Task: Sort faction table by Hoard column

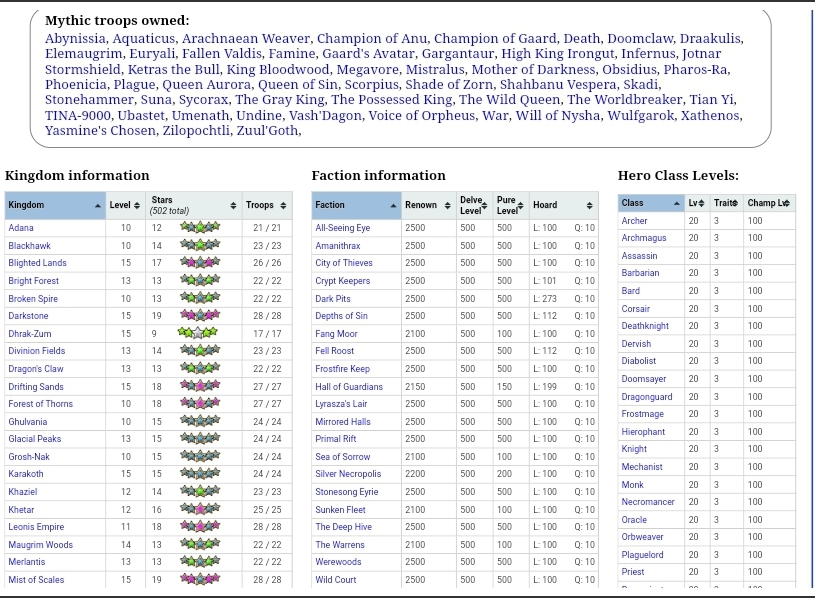Action: [563, 205]
